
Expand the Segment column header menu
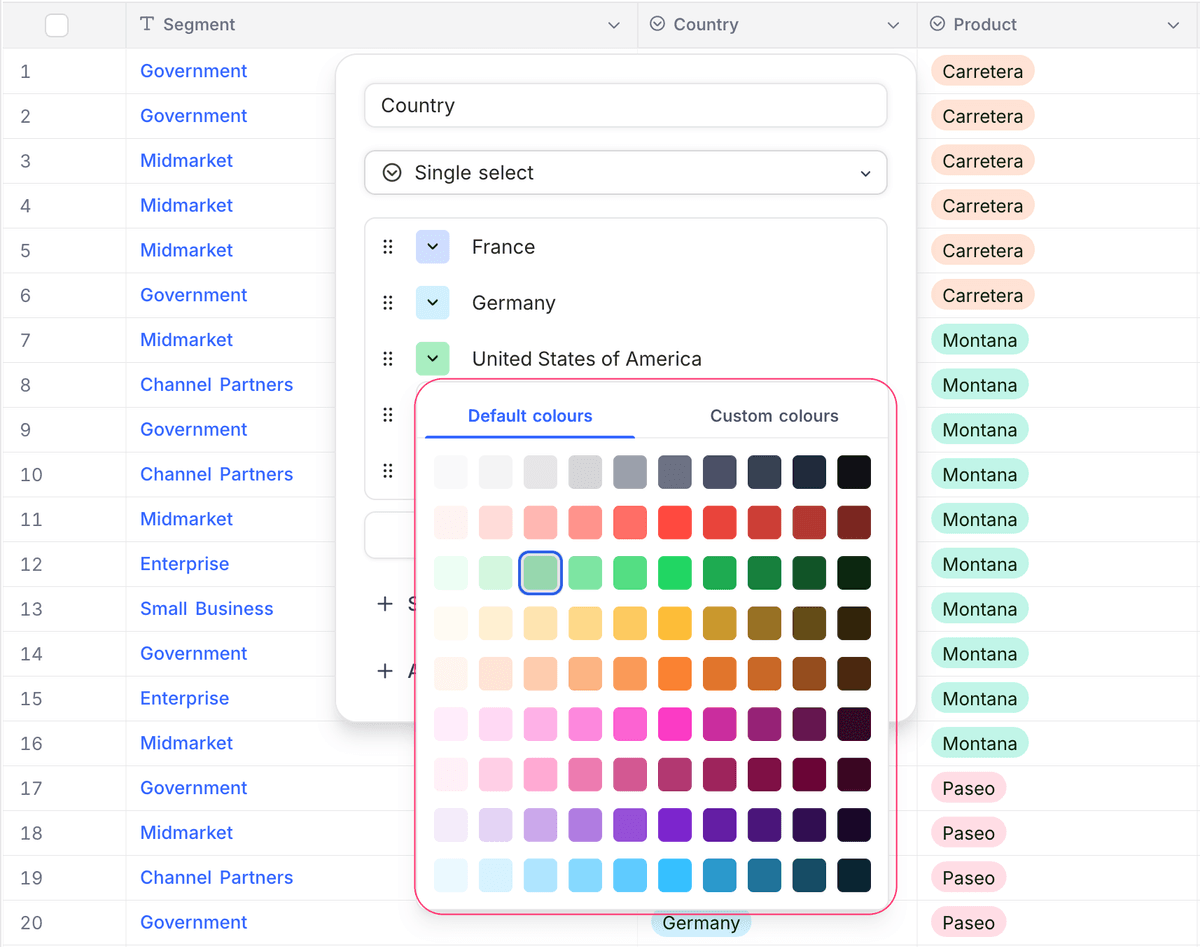[614, 25]
